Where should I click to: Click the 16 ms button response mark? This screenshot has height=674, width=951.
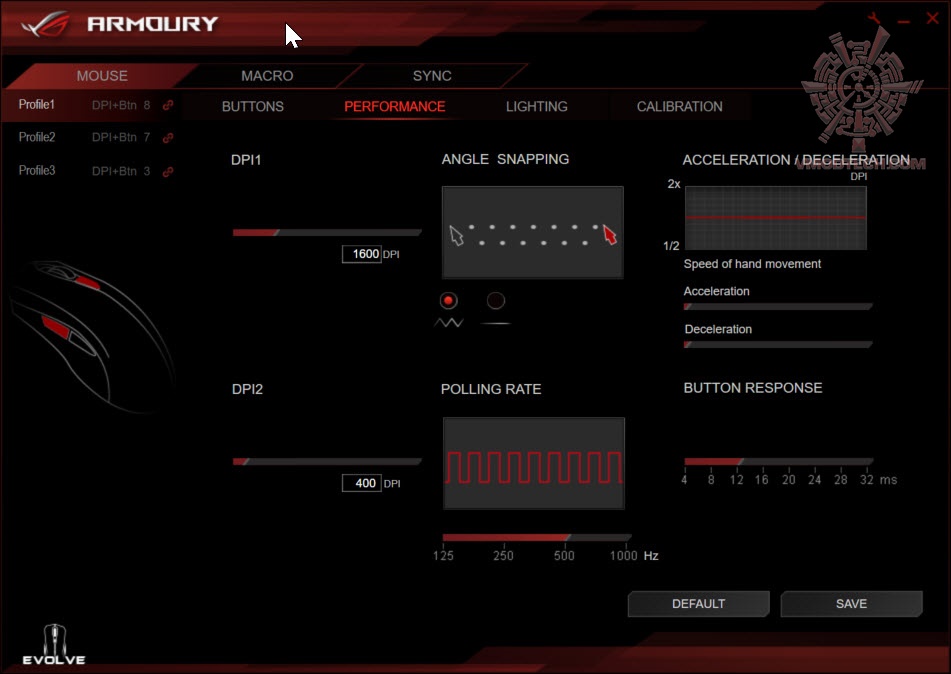(x=762, y=480)
